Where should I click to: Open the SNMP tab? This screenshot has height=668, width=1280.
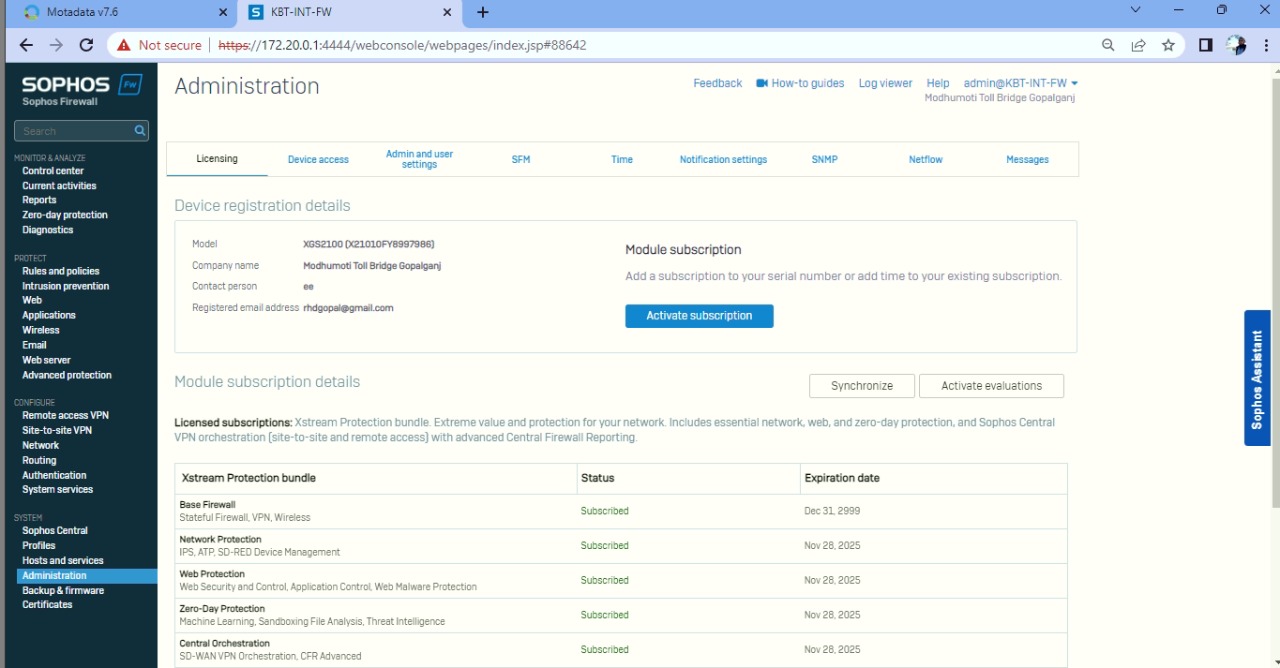click(825, 160)
